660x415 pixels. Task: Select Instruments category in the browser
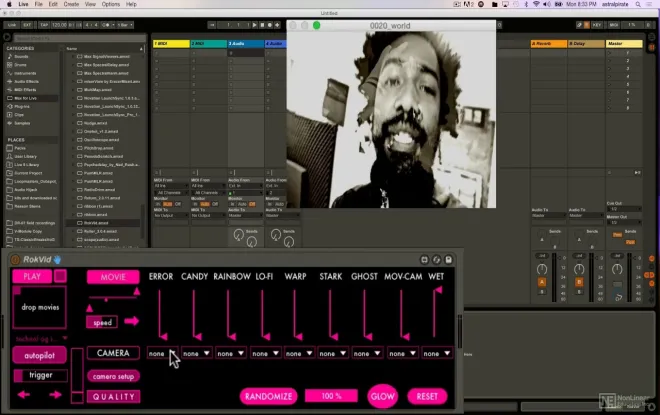[x=25, y=73]
